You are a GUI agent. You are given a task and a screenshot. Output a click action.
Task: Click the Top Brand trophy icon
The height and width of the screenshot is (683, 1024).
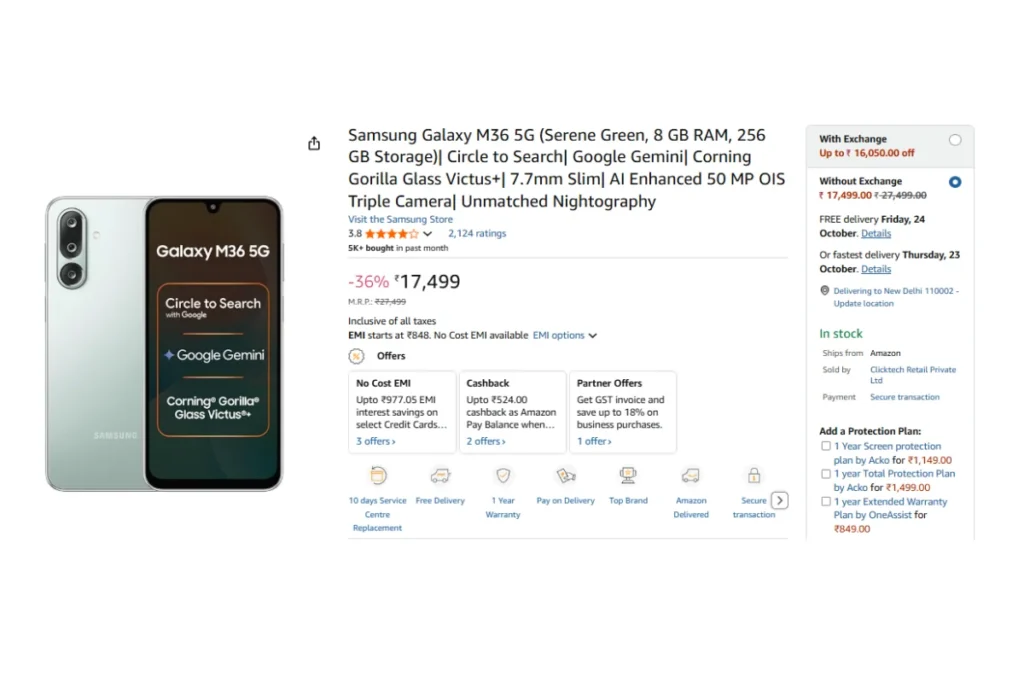pyautogui.click(x=628, y=476)
